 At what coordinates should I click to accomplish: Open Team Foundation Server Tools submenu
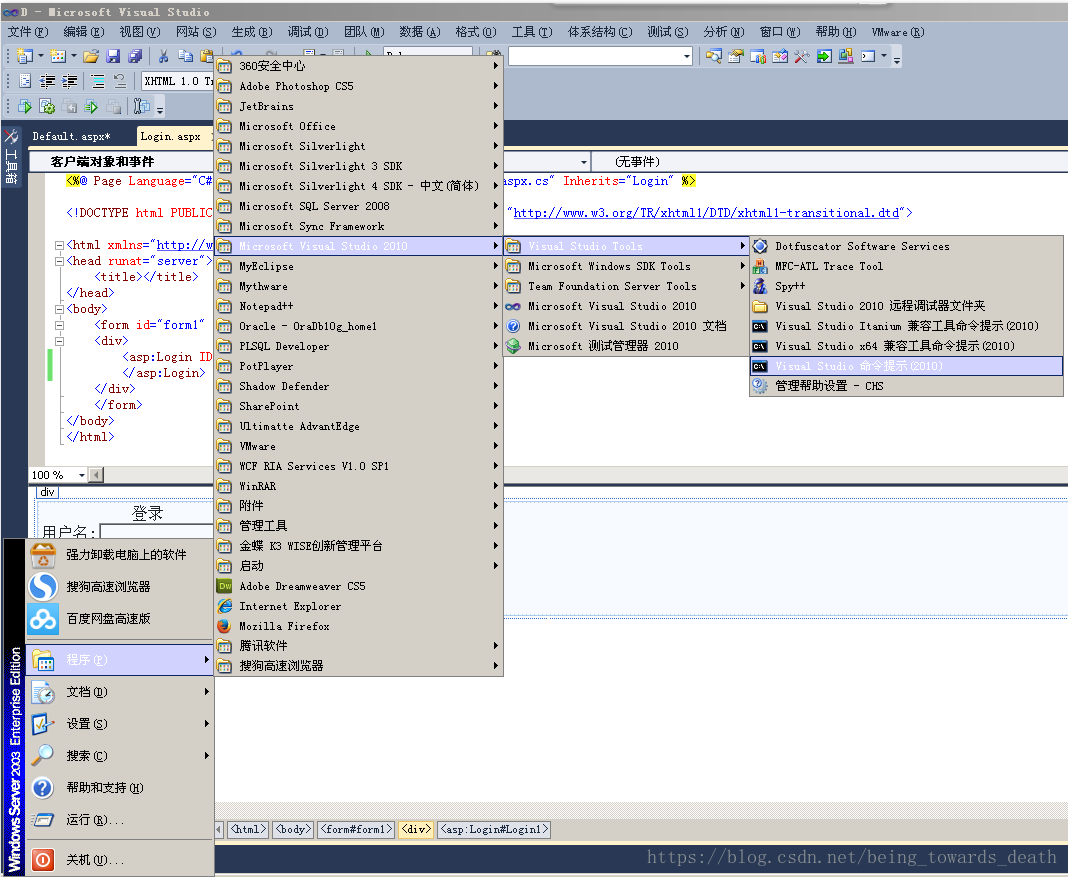pos(626,286)
